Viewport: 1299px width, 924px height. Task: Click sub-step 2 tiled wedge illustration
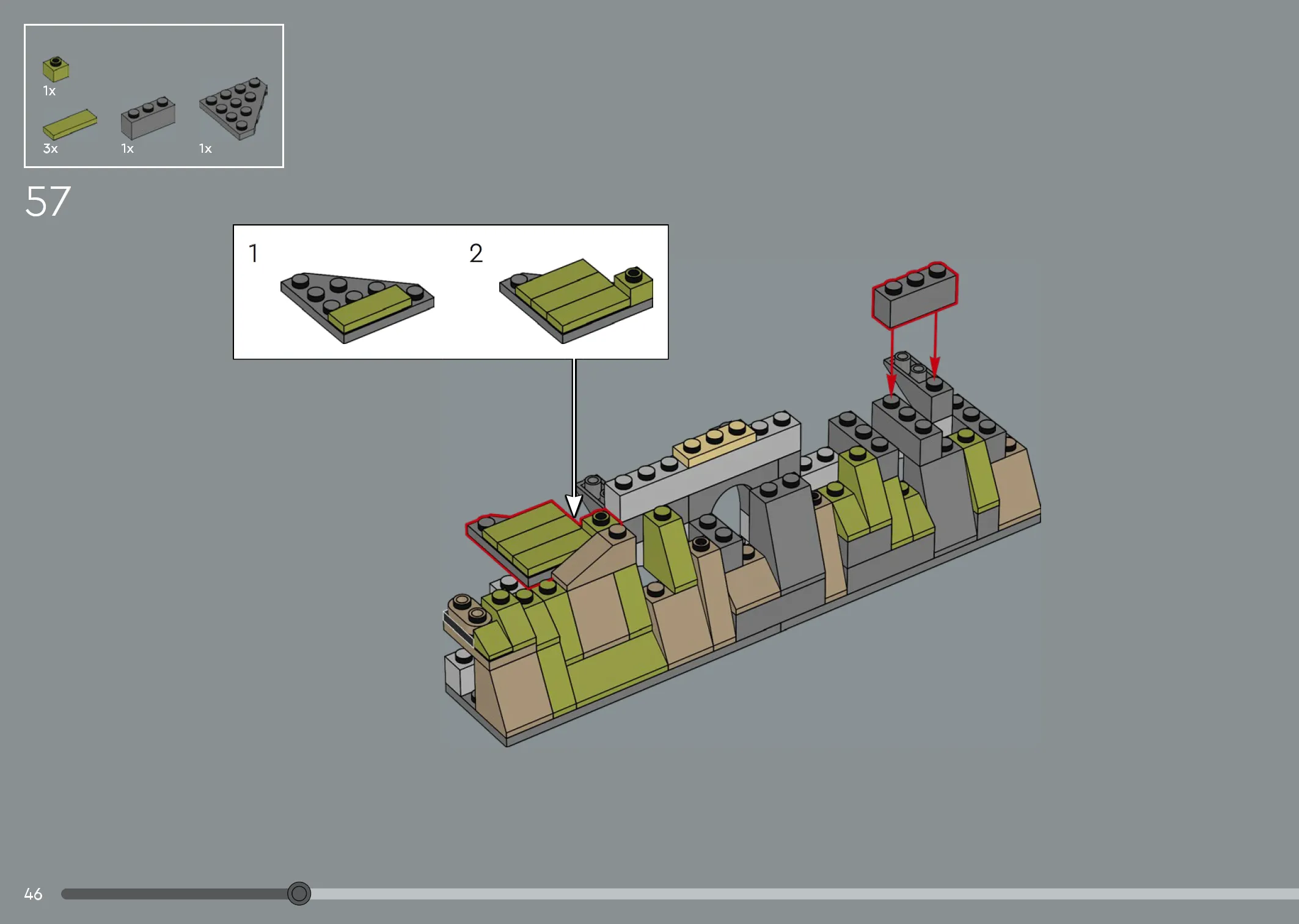tap(576, 301)
